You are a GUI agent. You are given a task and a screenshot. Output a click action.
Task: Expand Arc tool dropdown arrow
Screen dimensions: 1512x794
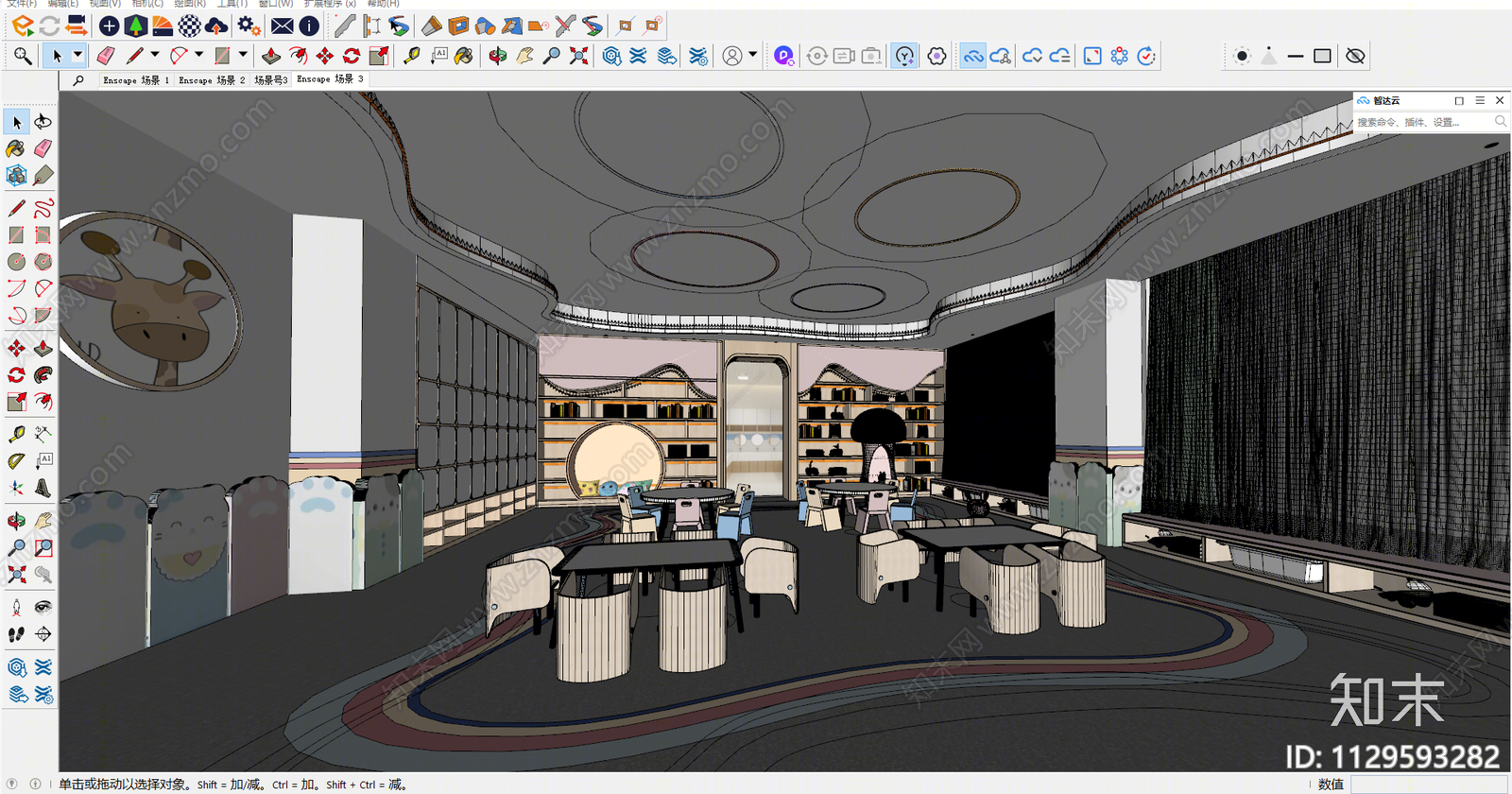tap(198, 56)
